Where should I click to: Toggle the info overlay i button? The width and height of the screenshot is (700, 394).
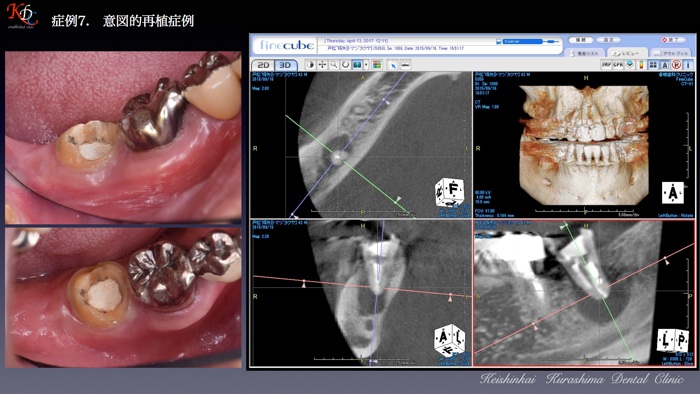coord(688,65)
